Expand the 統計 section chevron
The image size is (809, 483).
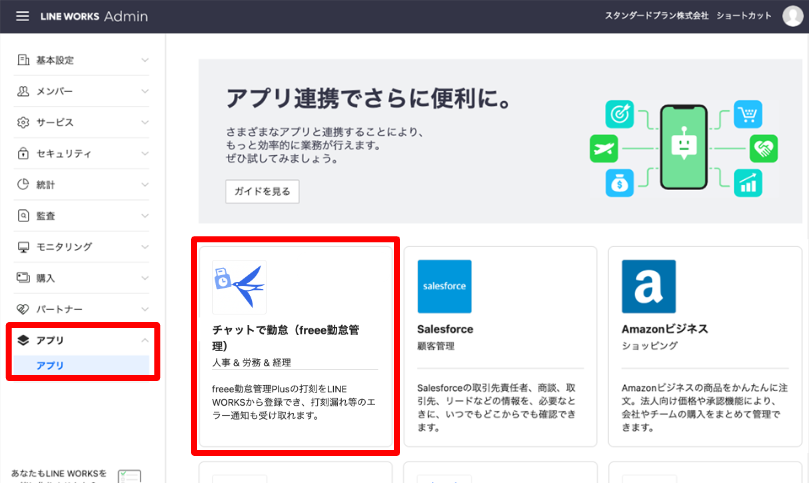pos(145,184)
